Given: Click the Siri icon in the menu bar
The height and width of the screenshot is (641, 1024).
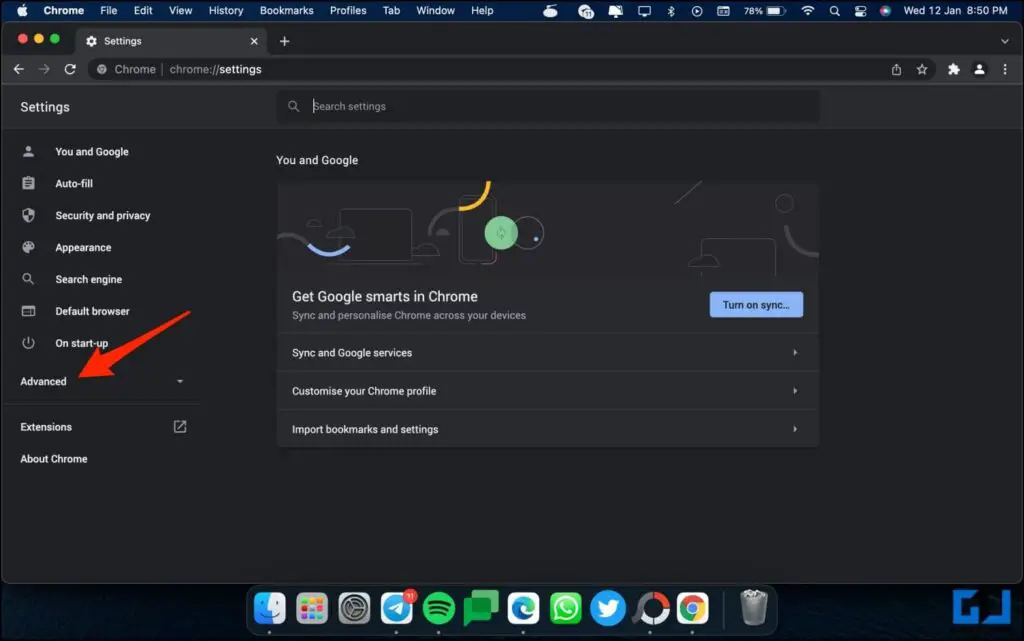Looking at the screenshot, I should pyautogui.click(x=885, y=10).
